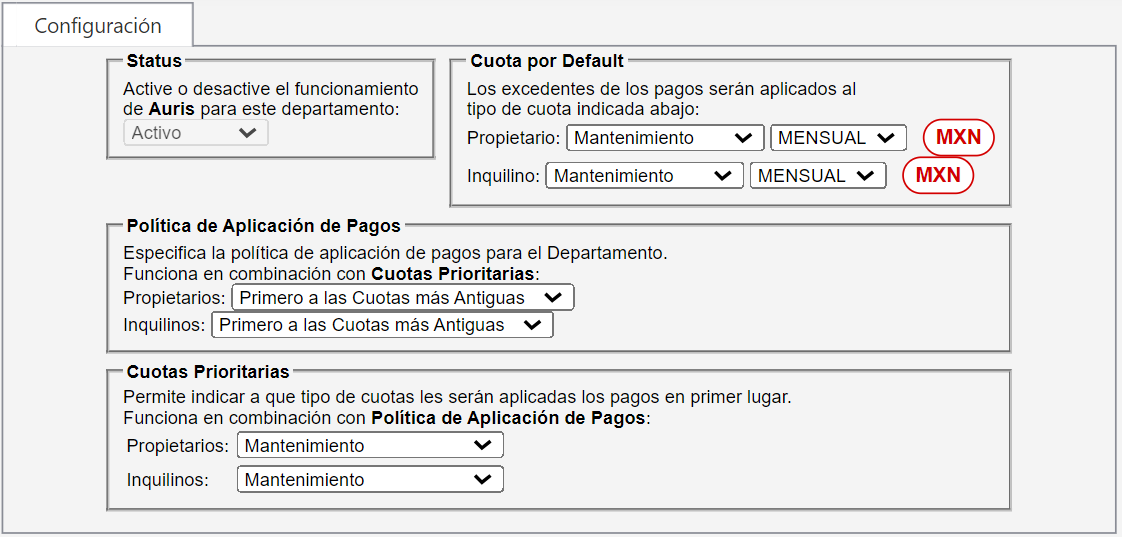1122x537 pixels.
Task: Open Propietarios payment policy dropdown
Action: (402, 298)
